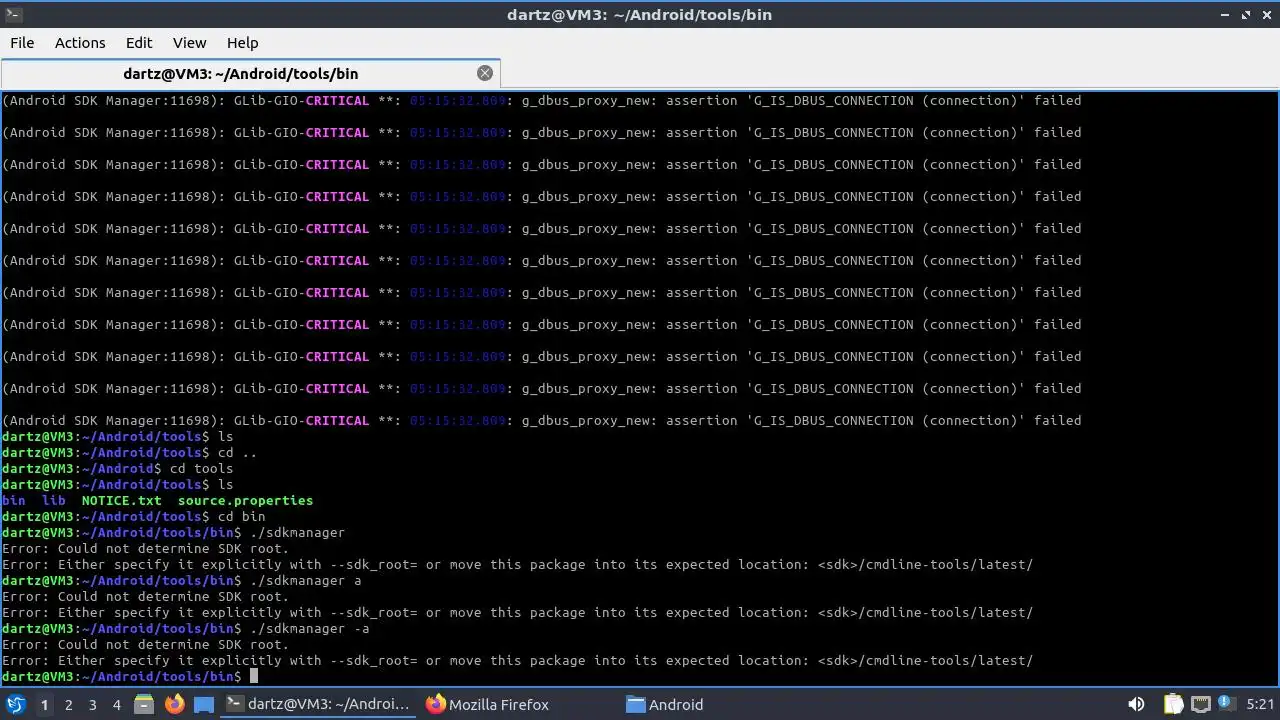Click the './sdkmanager -a' command text

(310, 628)
